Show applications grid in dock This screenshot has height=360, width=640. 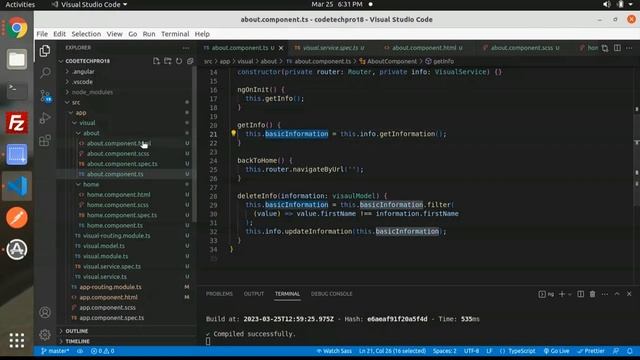[x=17, y=340]
